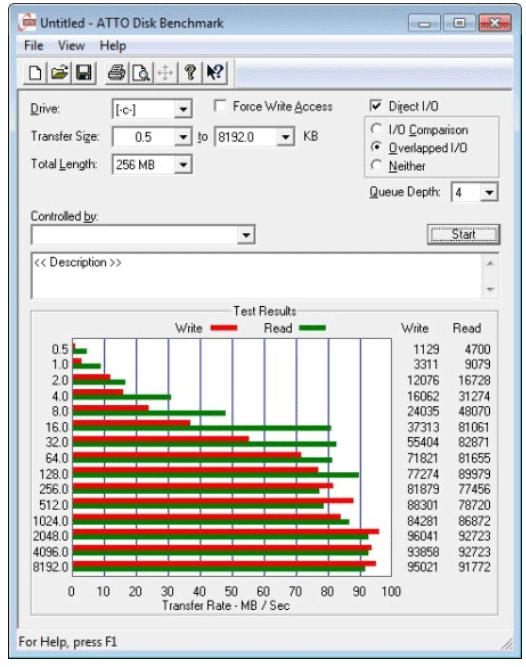The width and height of the screenshot is (526, 667).
Task: Click the Write value 96041
Action: click(x=423, y=536)
